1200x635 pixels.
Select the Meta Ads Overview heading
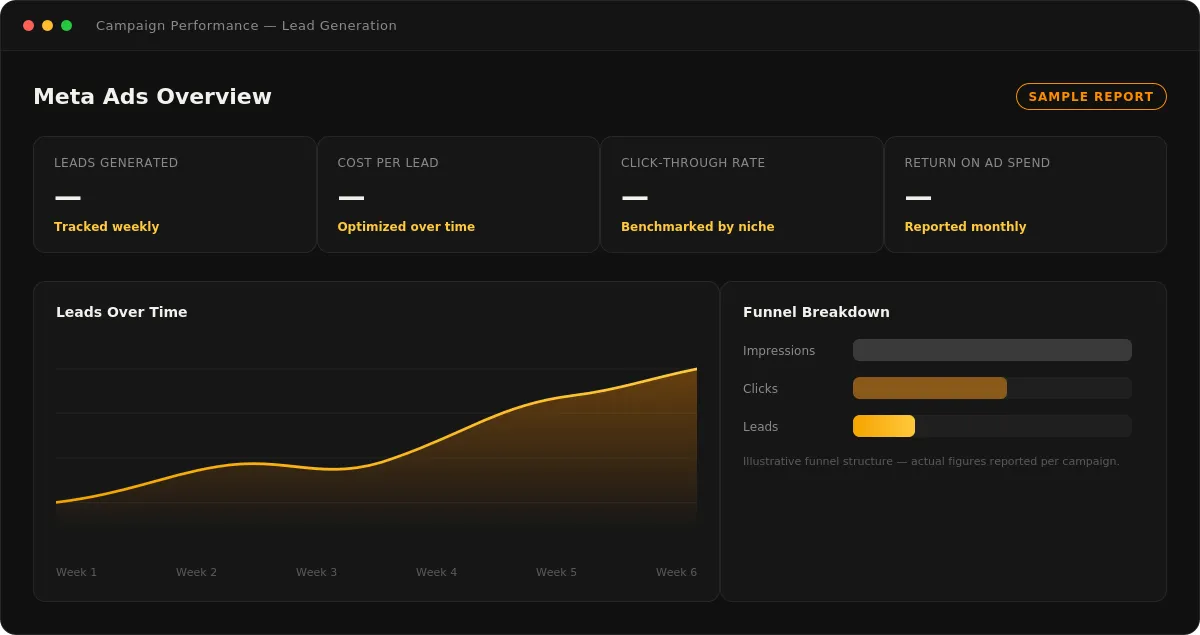(x=152, y=97)
